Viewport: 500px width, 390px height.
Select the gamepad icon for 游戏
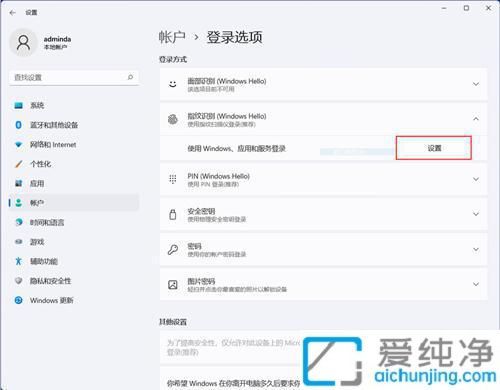pos(19,242)
